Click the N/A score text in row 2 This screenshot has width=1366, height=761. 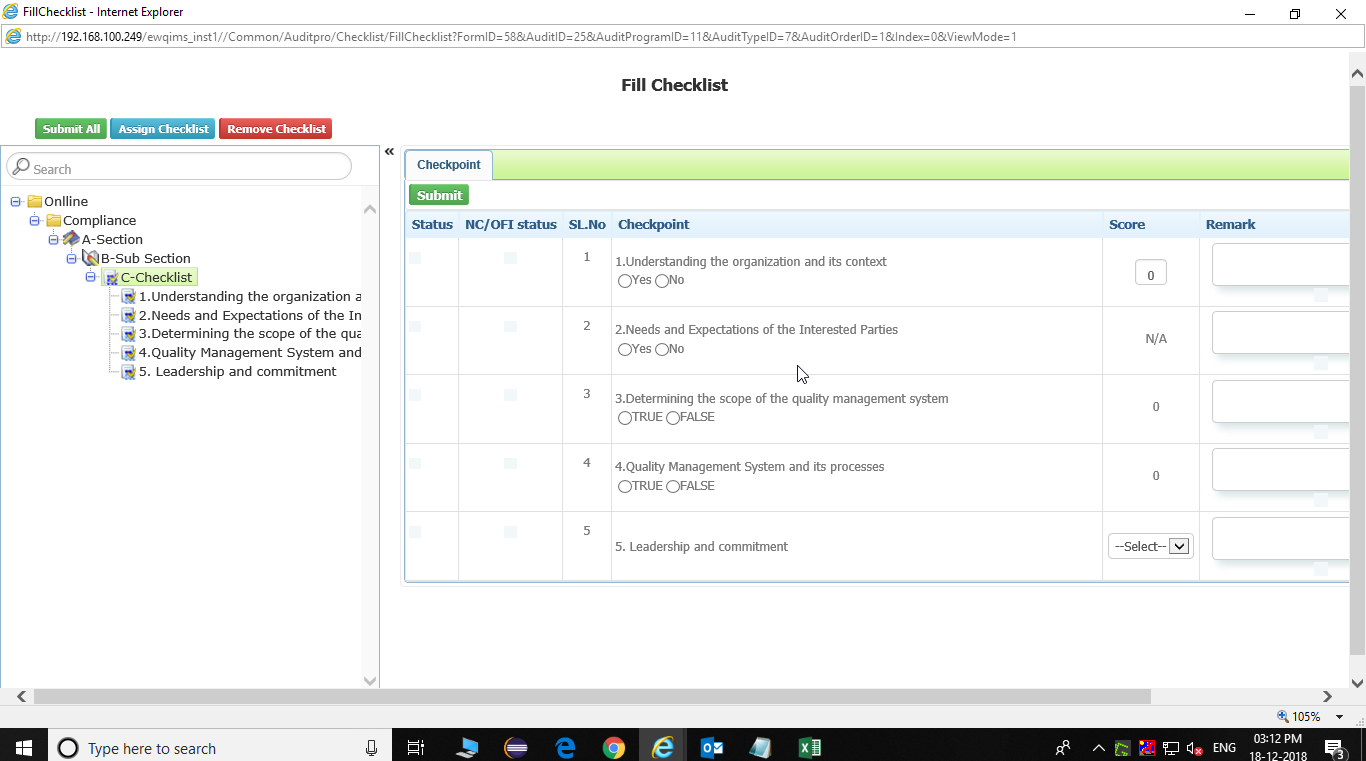pyautogui.click(x=1156, y=339)
